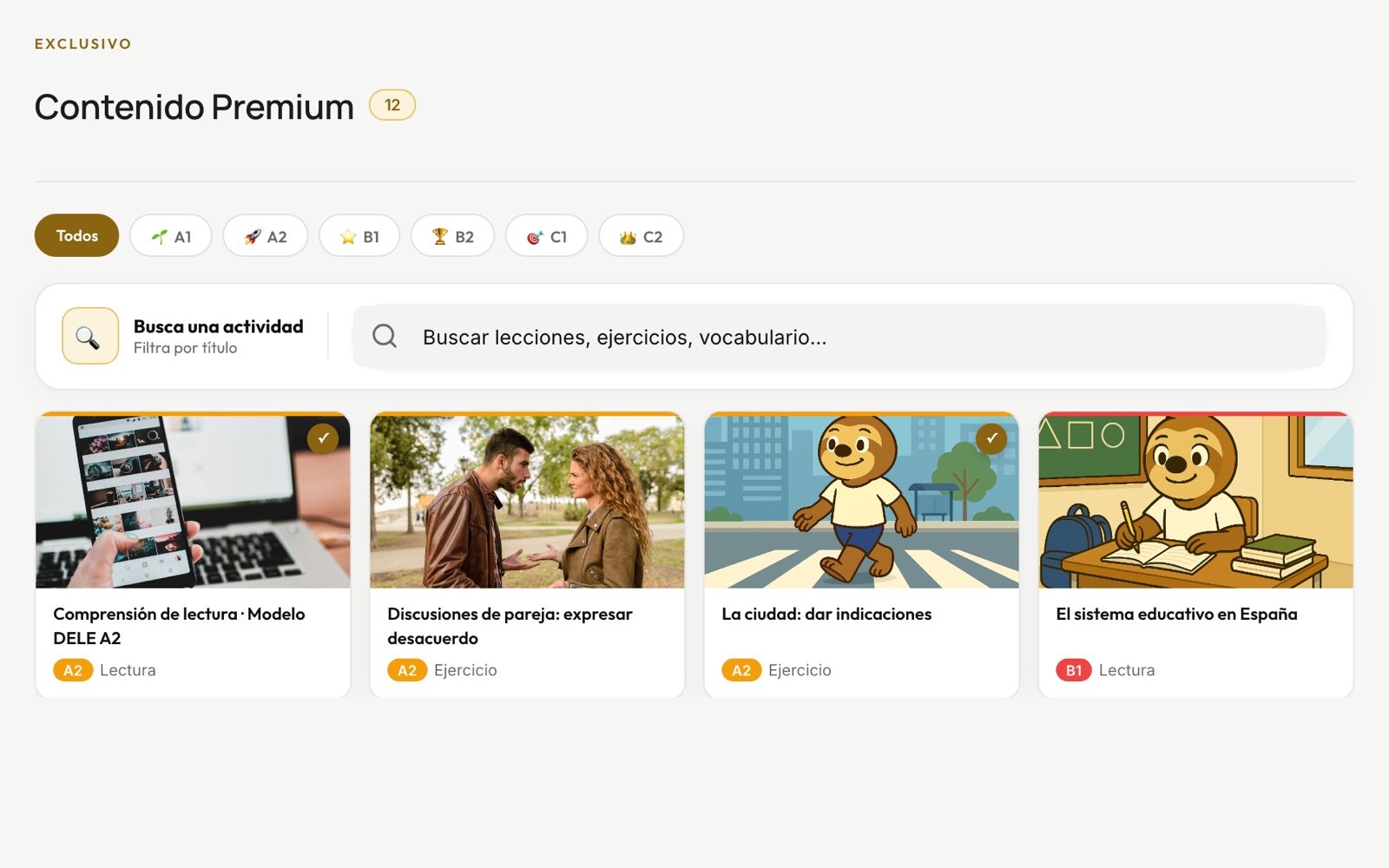
Task: Filter by B1 star level
Action: click(359, 235)
